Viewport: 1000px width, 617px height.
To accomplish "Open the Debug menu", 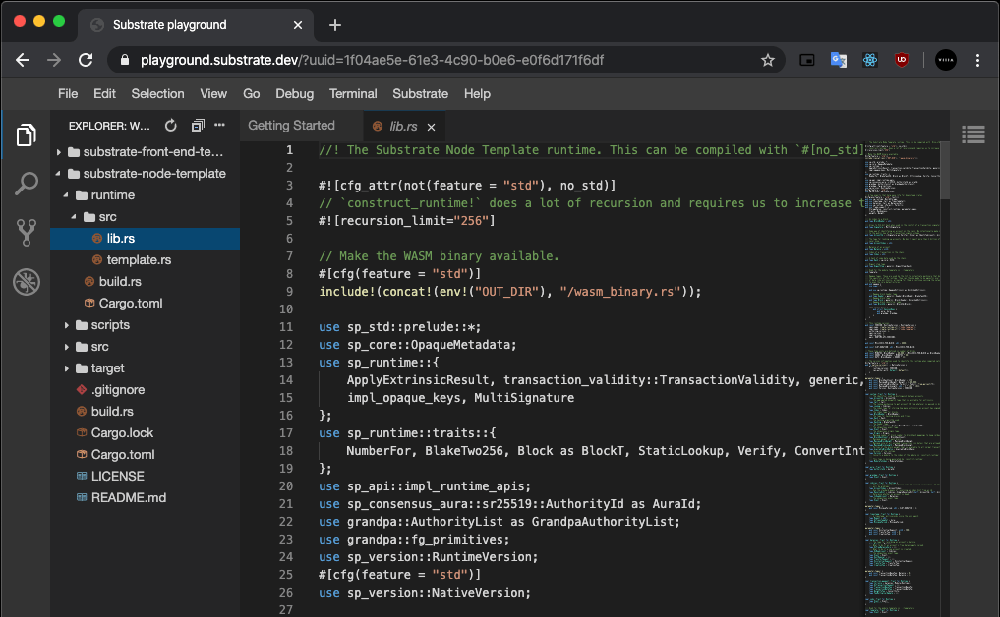I will tap(295, 94).
